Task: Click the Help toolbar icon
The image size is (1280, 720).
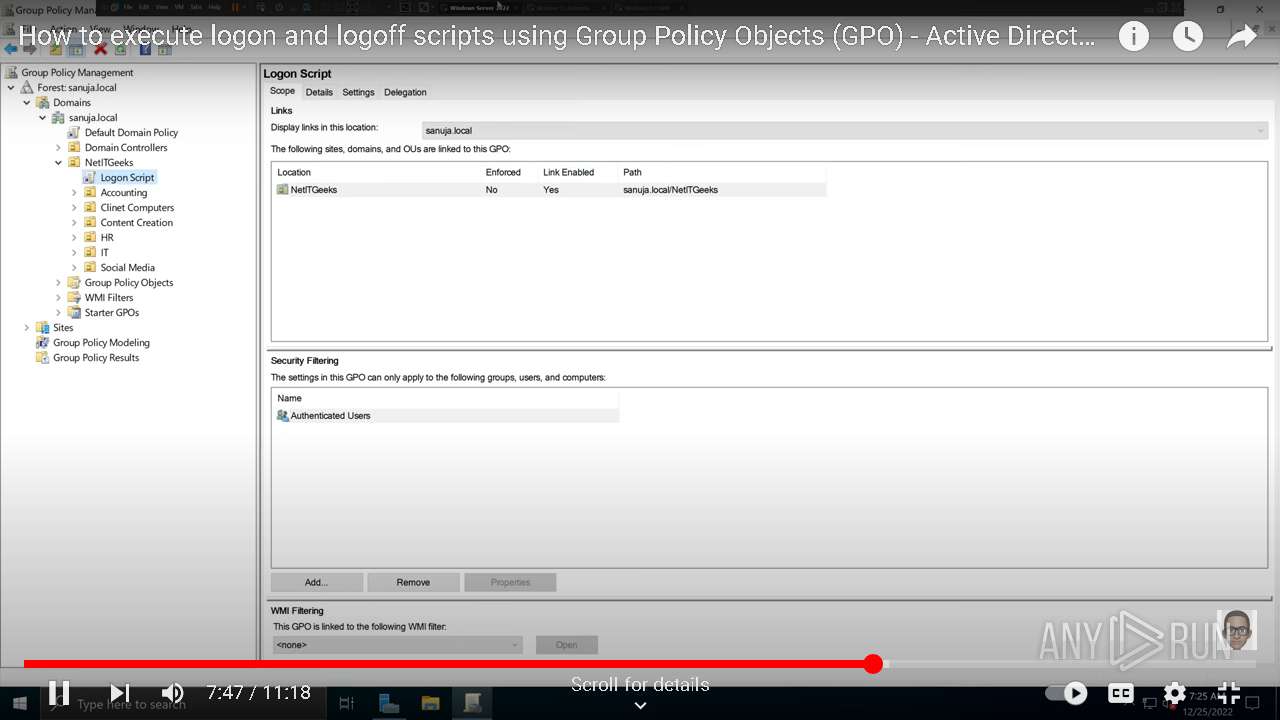Action: click(145, 49)
